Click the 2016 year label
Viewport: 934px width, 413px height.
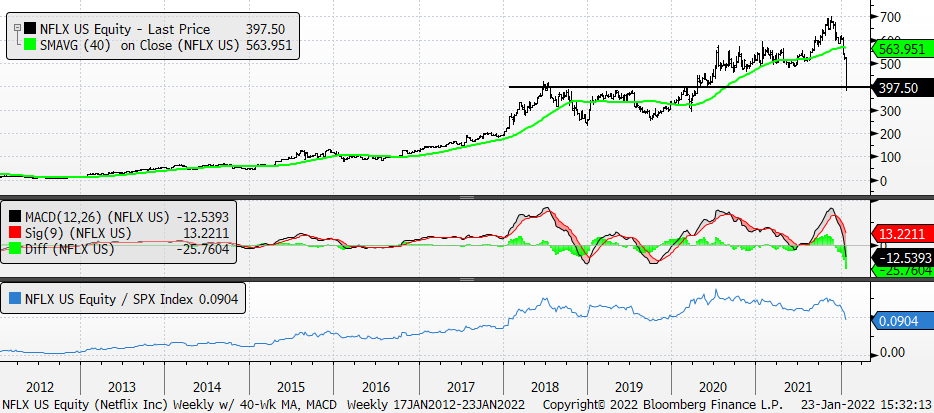point(375,386)
